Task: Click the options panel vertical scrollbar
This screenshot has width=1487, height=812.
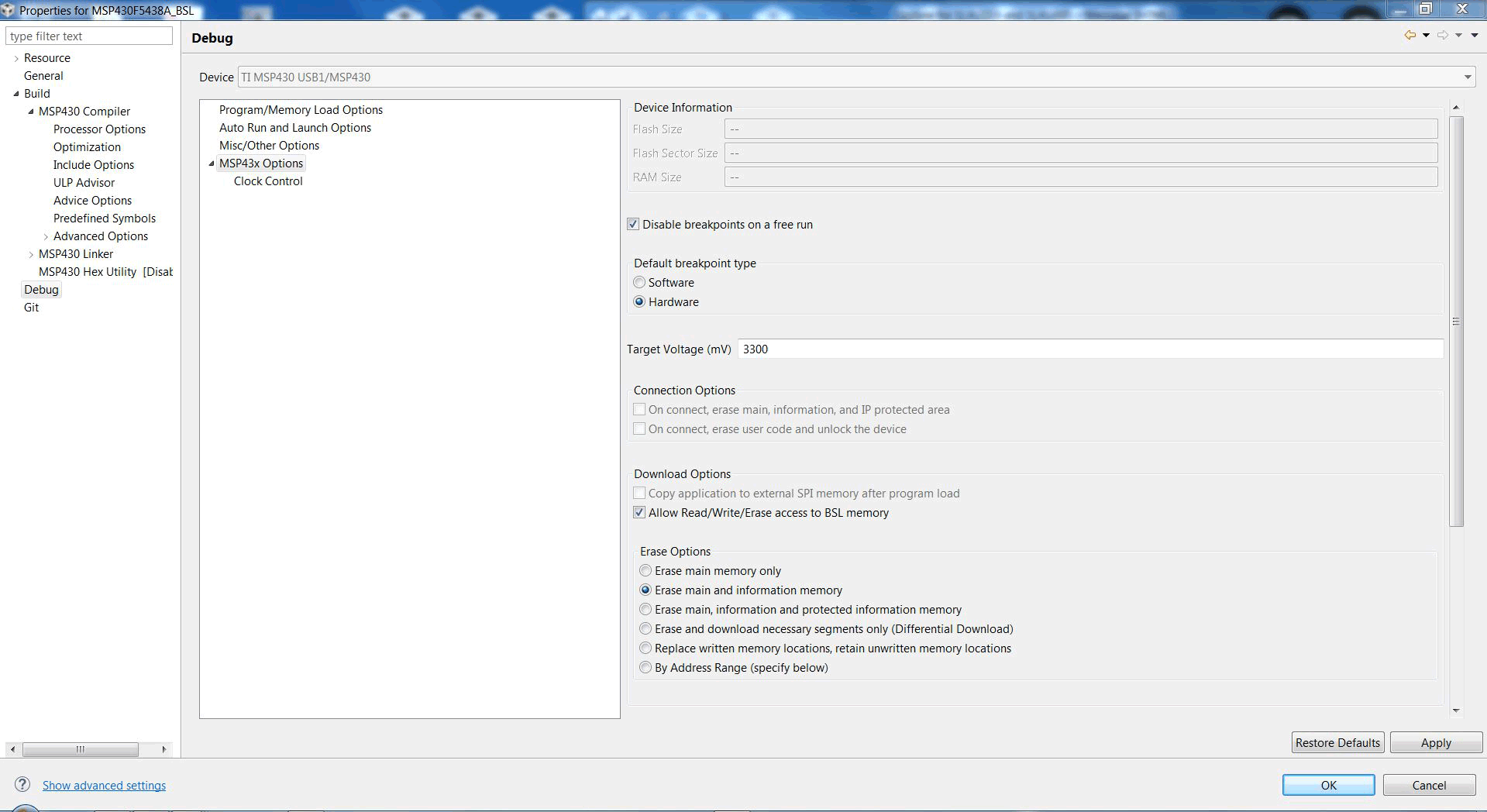Action: click(x=1456, y=322)
